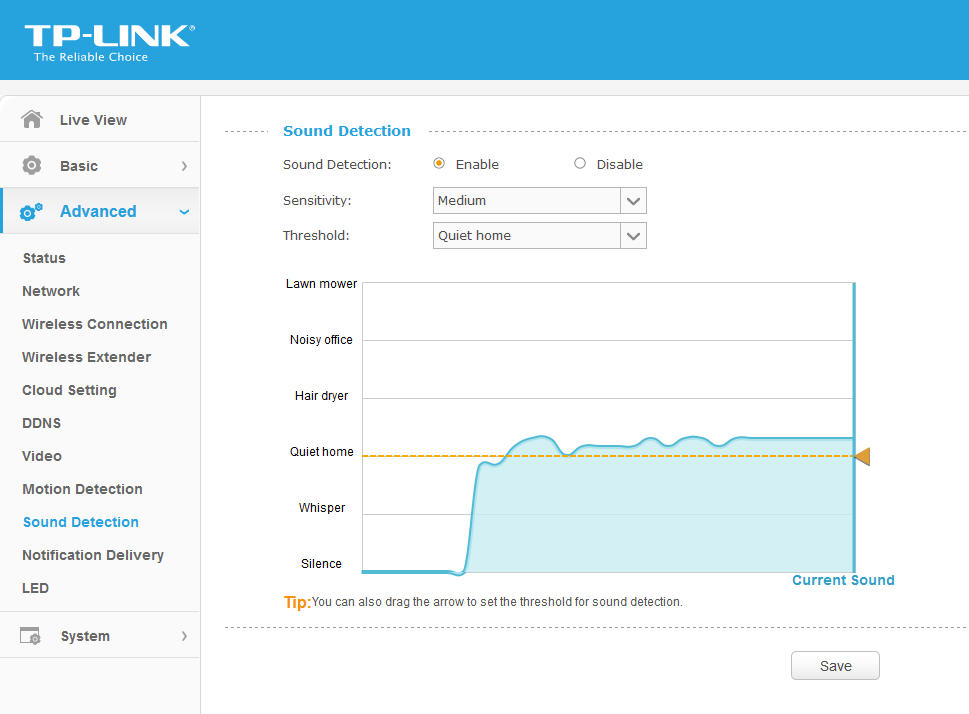Go to Notification Delivery settings
This screenshot has width=969, height=714.
click(93, 555)
